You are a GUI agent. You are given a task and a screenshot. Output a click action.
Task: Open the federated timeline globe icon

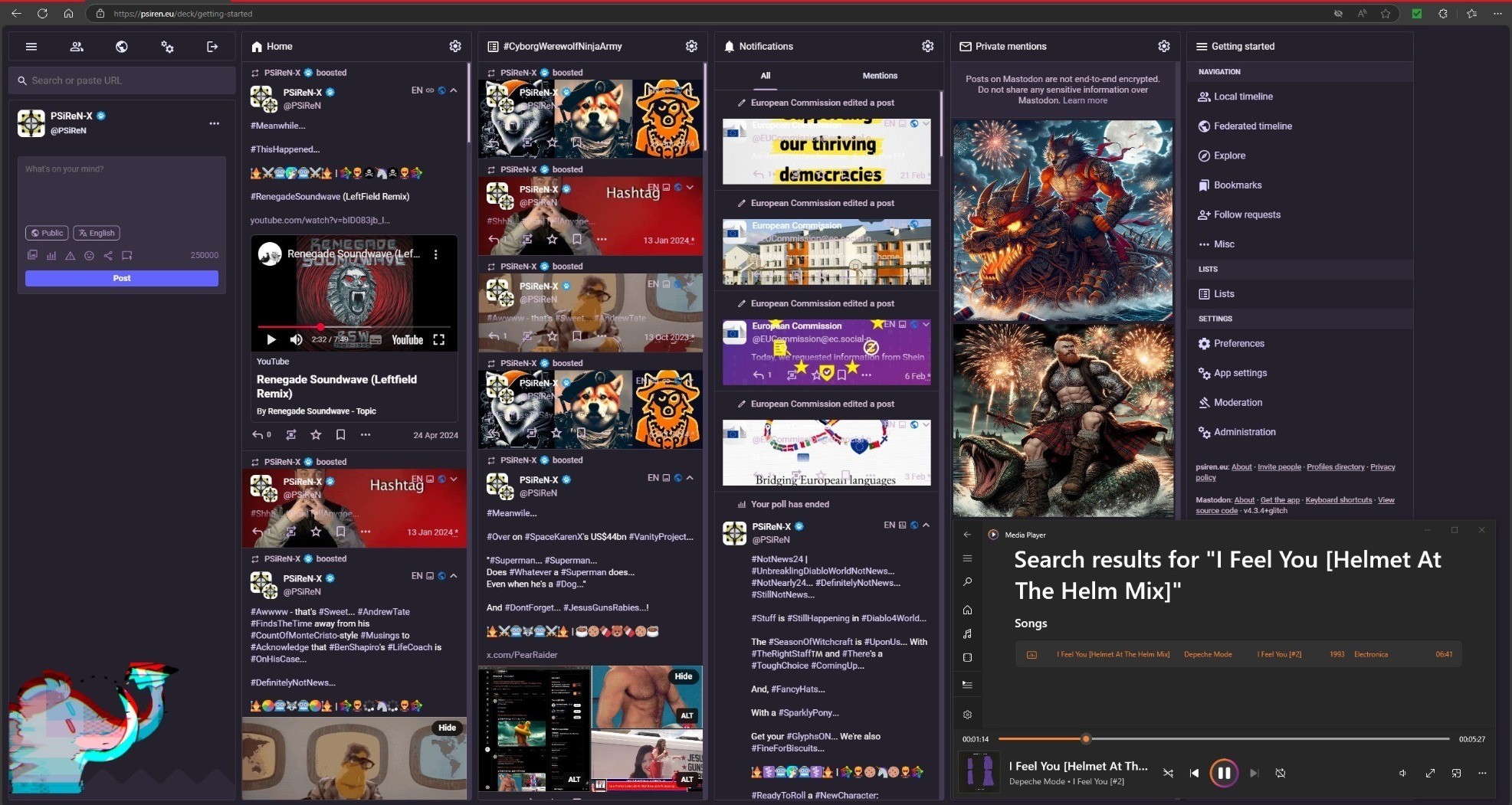click(x=122, y=47)
